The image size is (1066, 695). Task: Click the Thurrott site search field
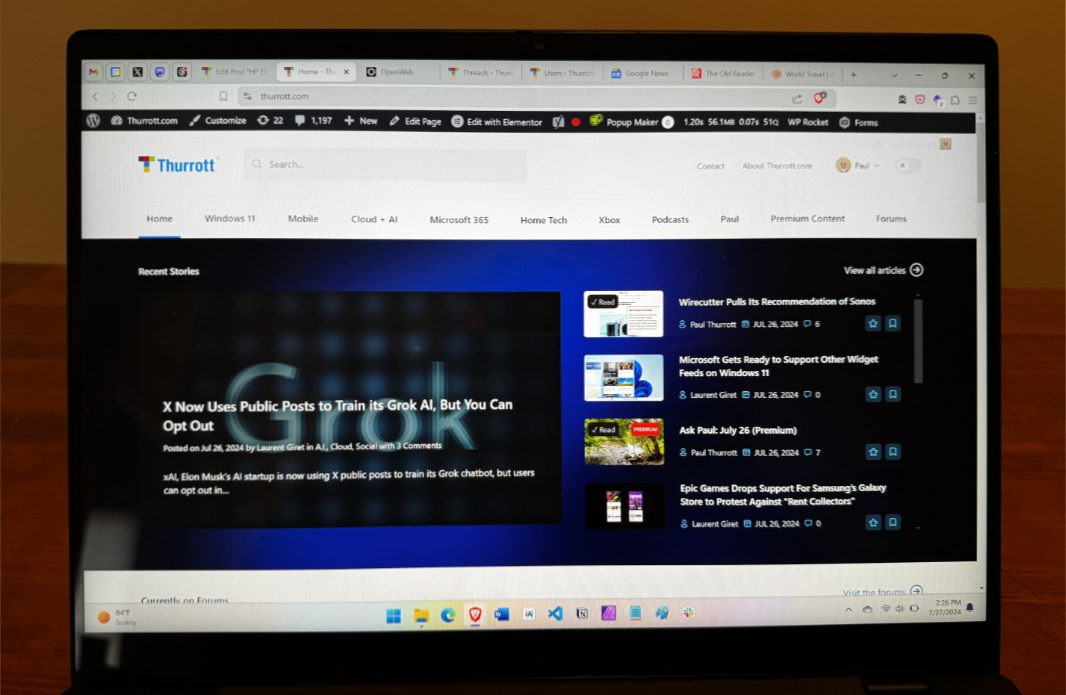coord(385,165)
